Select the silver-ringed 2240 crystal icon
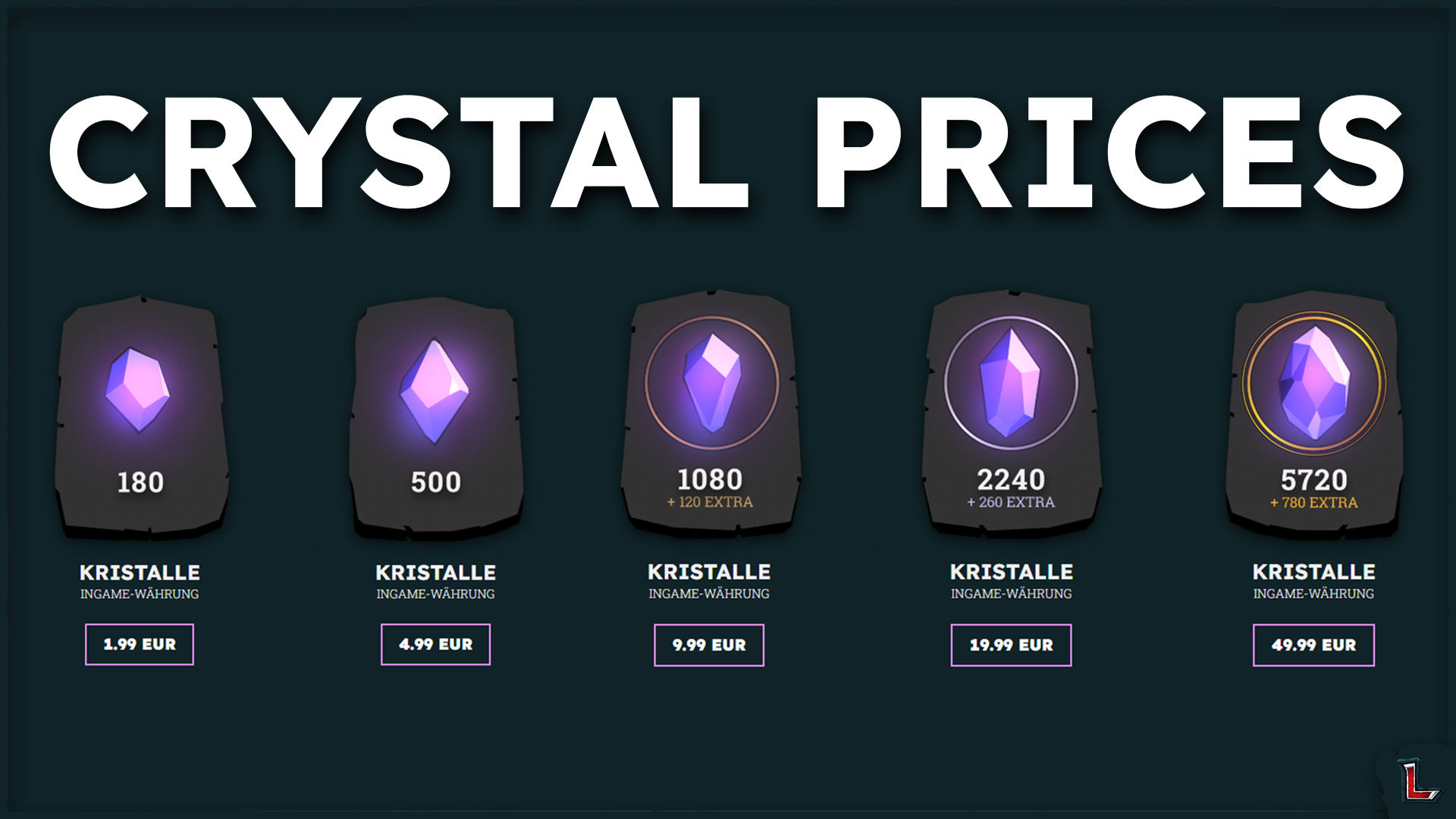Viewport: 1456px width, 819px height. click(x=1011, y=383)
